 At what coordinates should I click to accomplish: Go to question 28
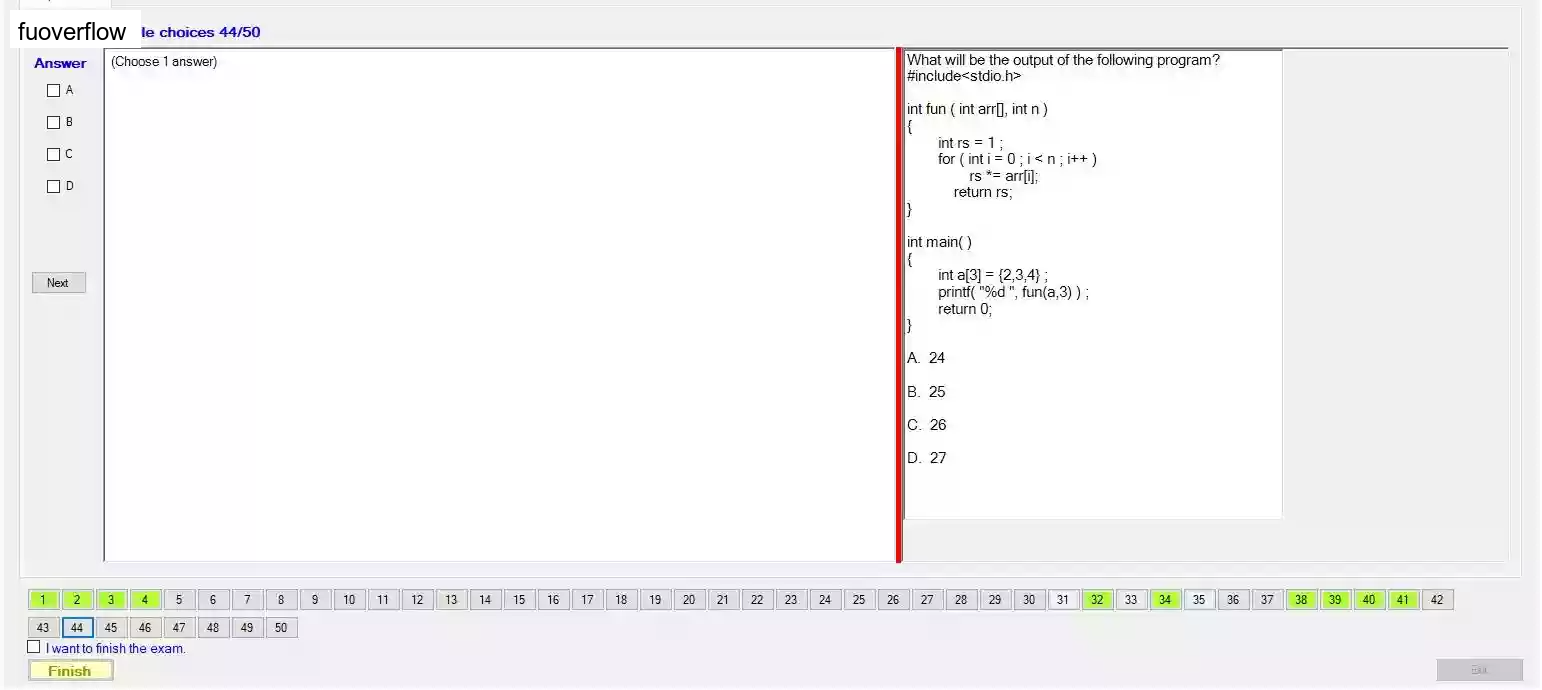tap(961, 600)
